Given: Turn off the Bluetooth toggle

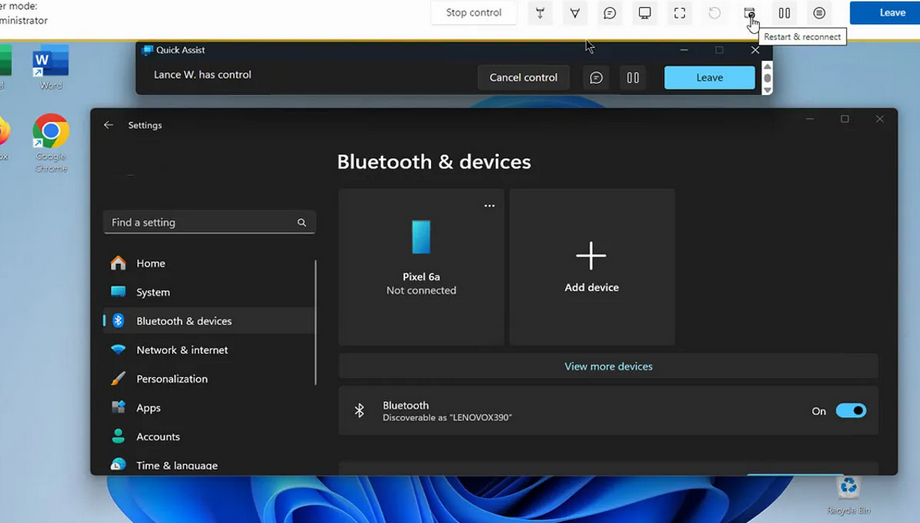Looking at the screenshot, I should point(851,411).
